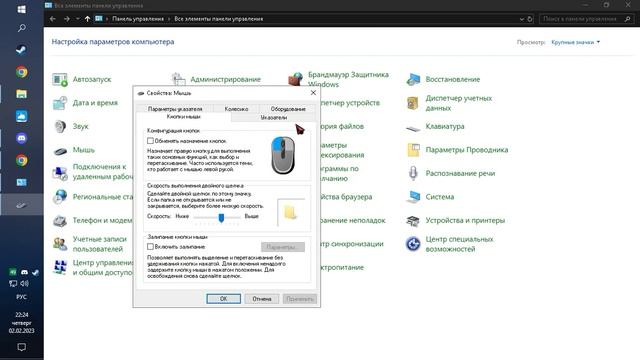Open taskbar search magnifier
640x360 pixels.
coord(22,28)
